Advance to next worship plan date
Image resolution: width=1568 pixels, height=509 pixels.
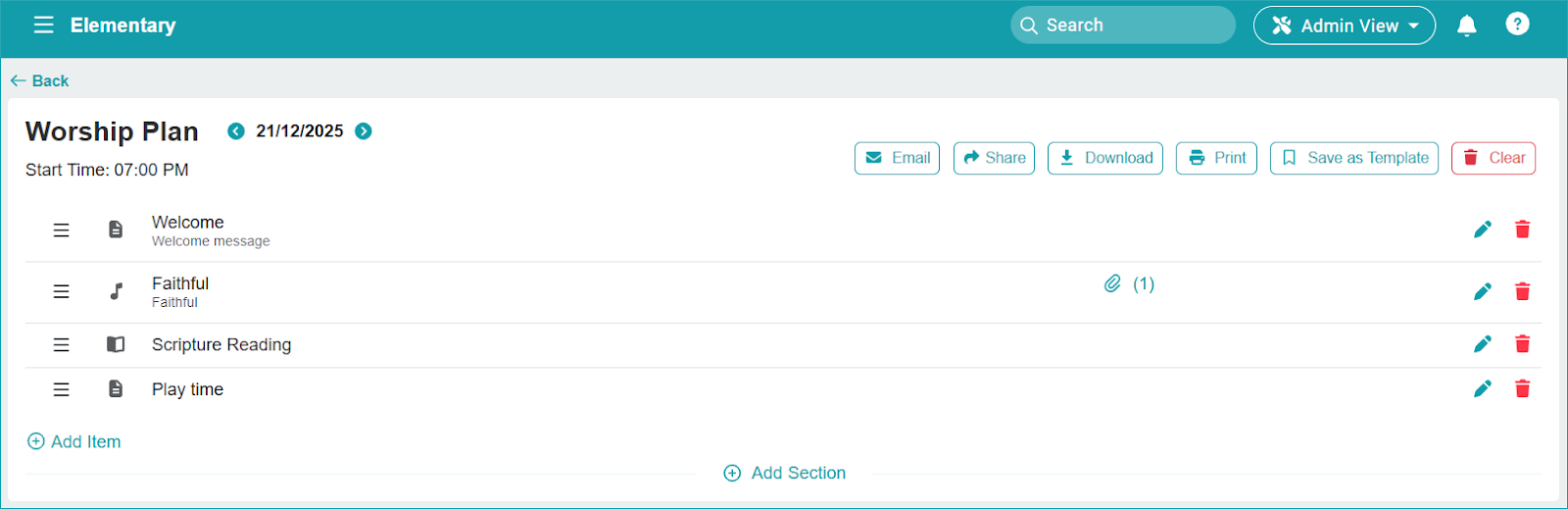[364, 131]
